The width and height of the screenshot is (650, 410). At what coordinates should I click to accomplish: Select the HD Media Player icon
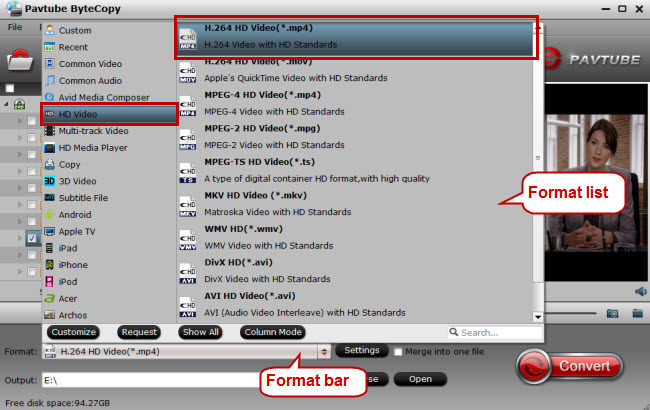pos(50,148)
